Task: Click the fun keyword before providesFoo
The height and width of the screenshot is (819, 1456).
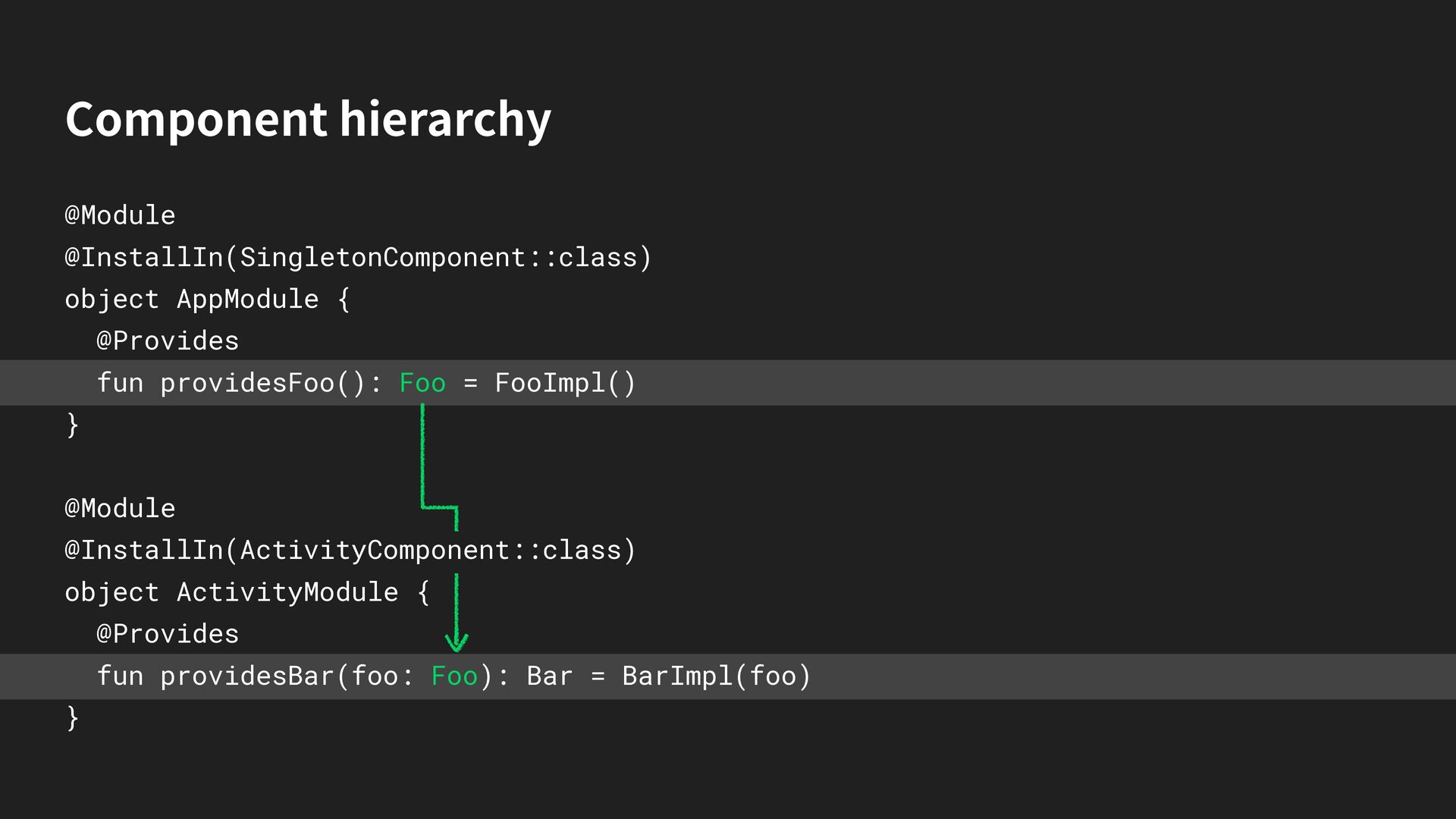Action: click(120, 383)
